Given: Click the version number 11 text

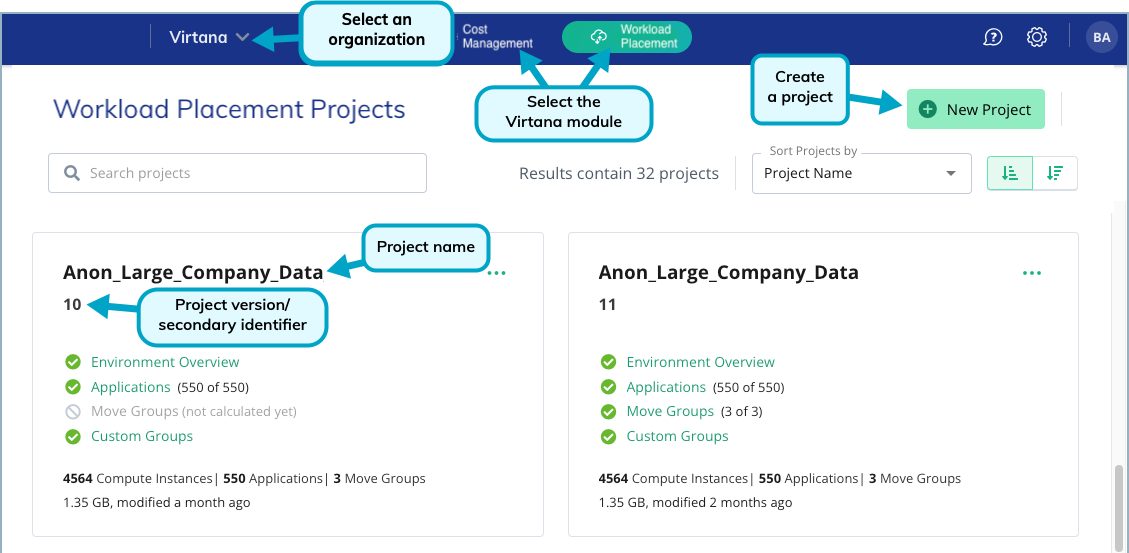Looking at the screenshot, I should (x=607, y=305).
